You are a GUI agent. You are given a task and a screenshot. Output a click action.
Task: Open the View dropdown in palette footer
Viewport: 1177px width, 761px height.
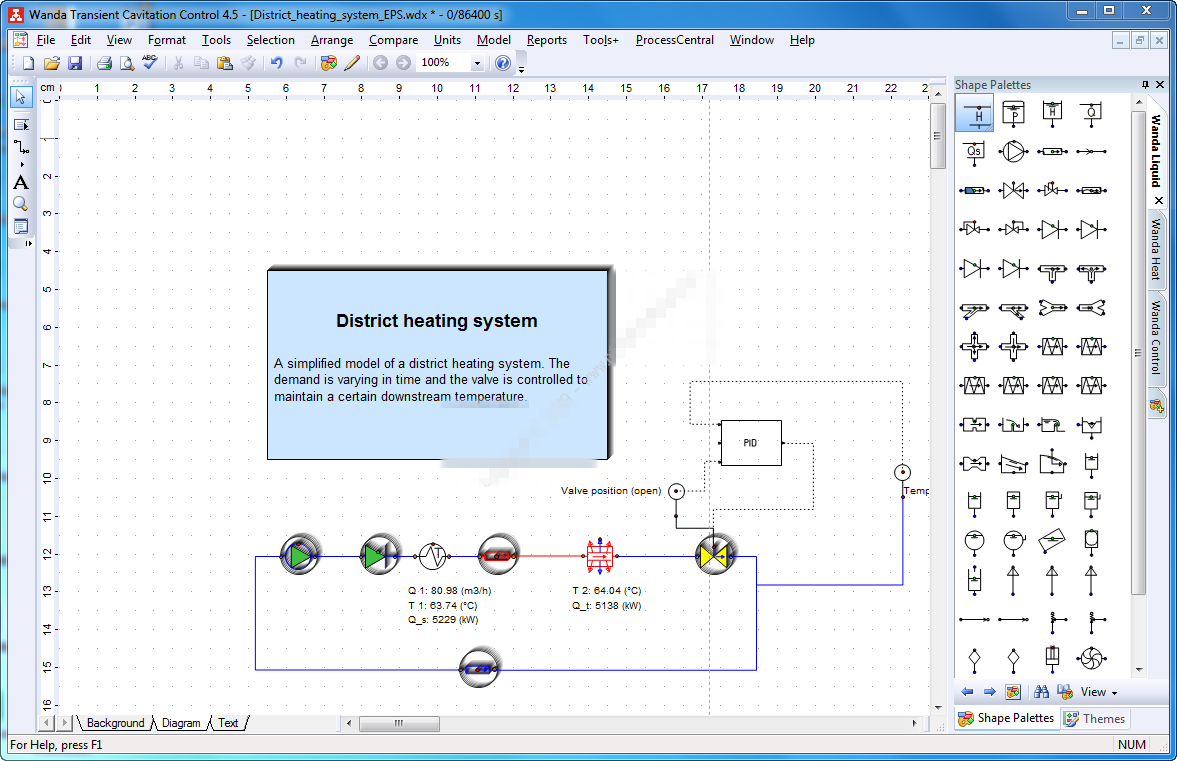point(1099,692)
